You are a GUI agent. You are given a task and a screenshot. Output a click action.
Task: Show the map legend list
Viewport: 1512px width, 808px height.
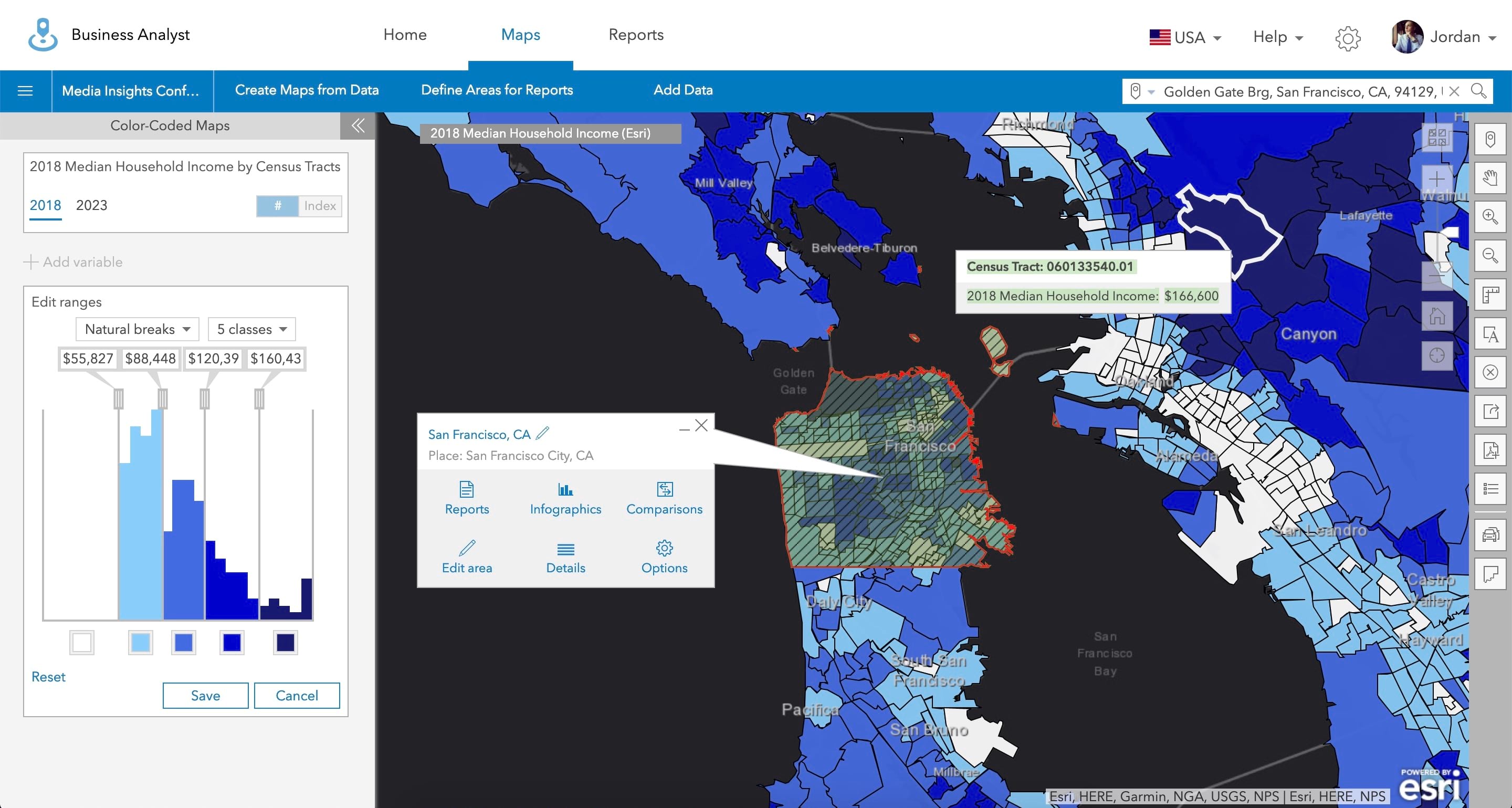1490,489
